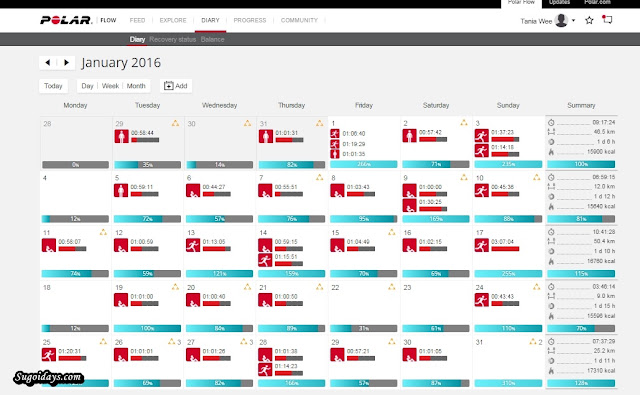Screen dimensions: 640x395
Task: Open Jan 3 running session 01:37:23
Action: [x=482, y=135]
